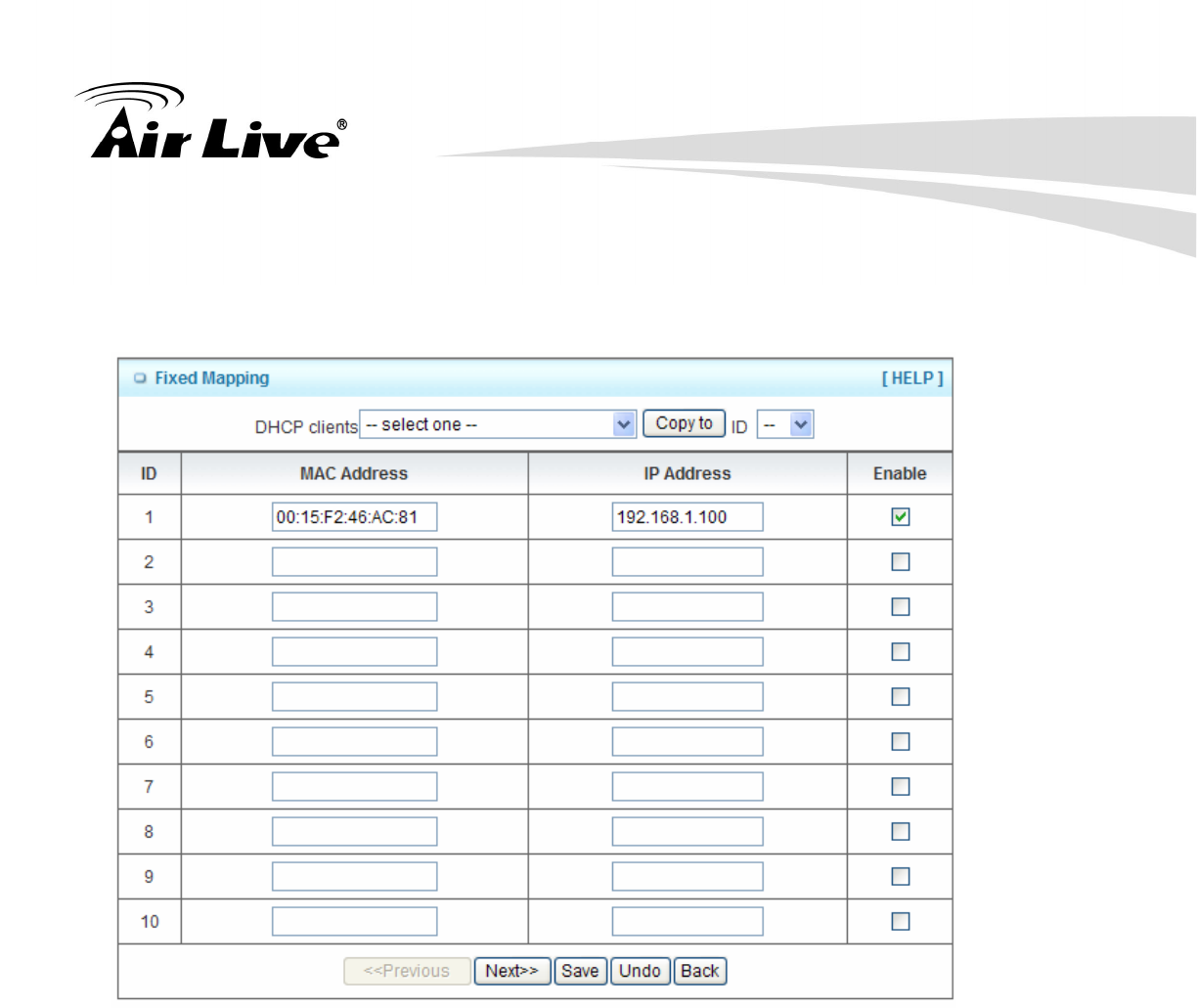Check Enable for ID 5
This screenshot has height=1008, width=1197.
coord(901,696)
